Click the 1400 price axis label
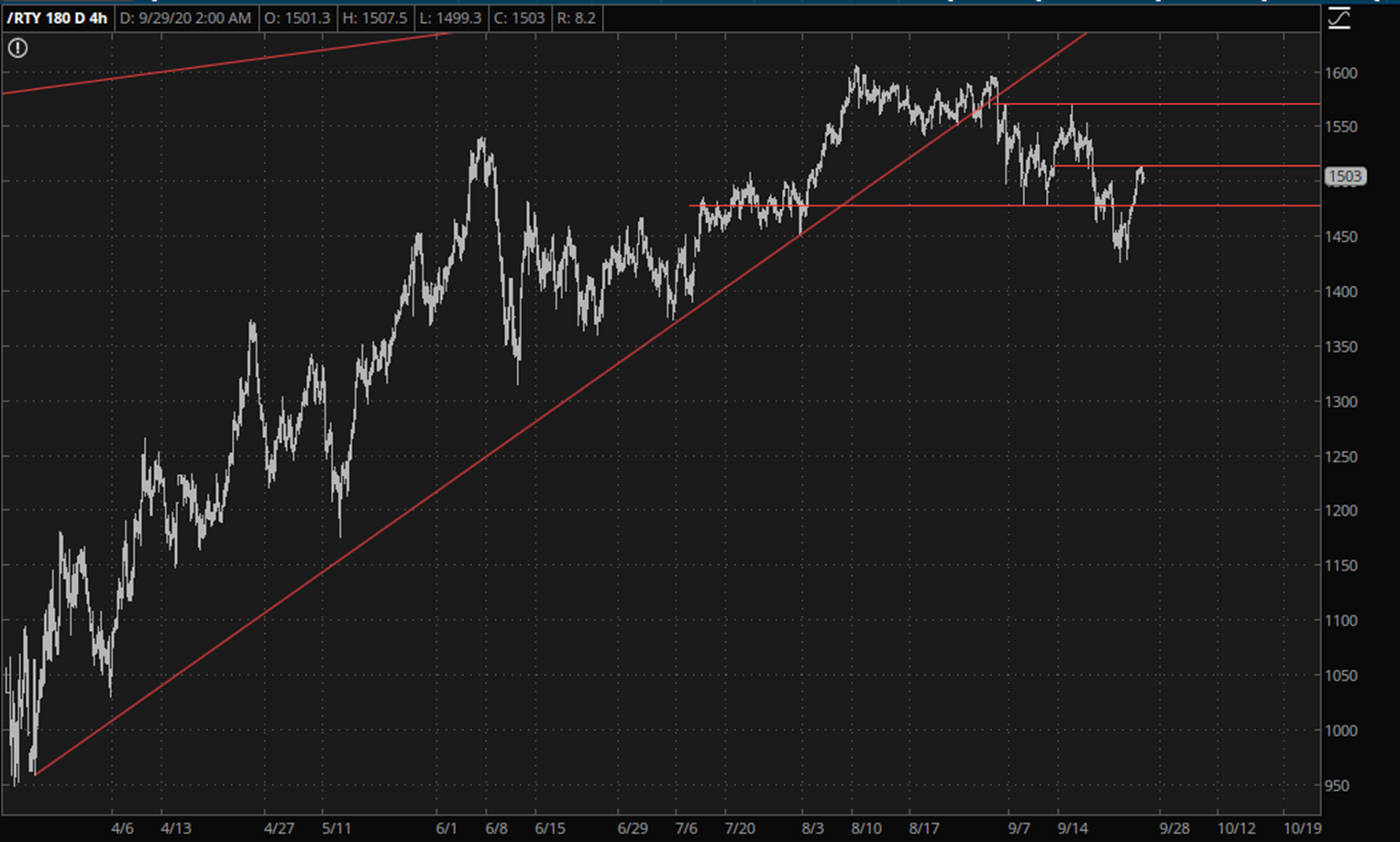The image size is (1400, 842). pos(1340,292)
